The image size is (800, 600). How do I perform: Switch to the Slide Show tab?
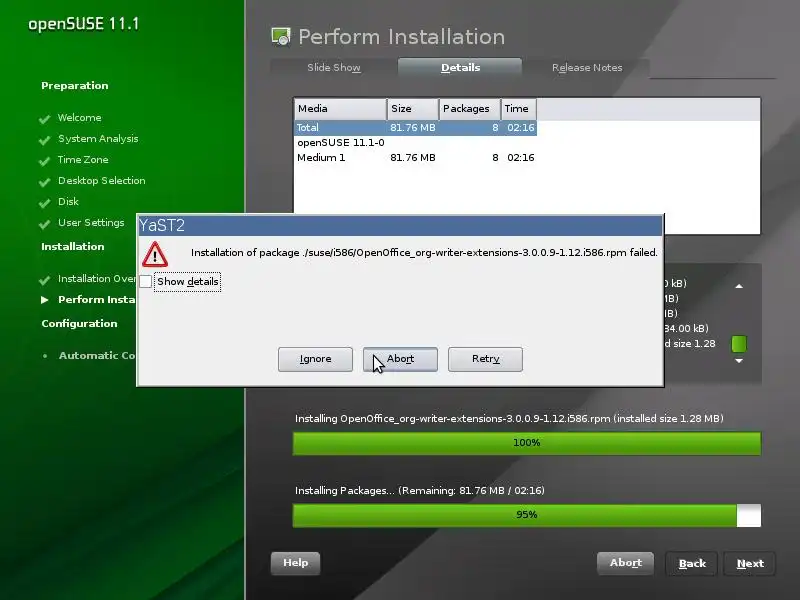[x=334, y=67]
